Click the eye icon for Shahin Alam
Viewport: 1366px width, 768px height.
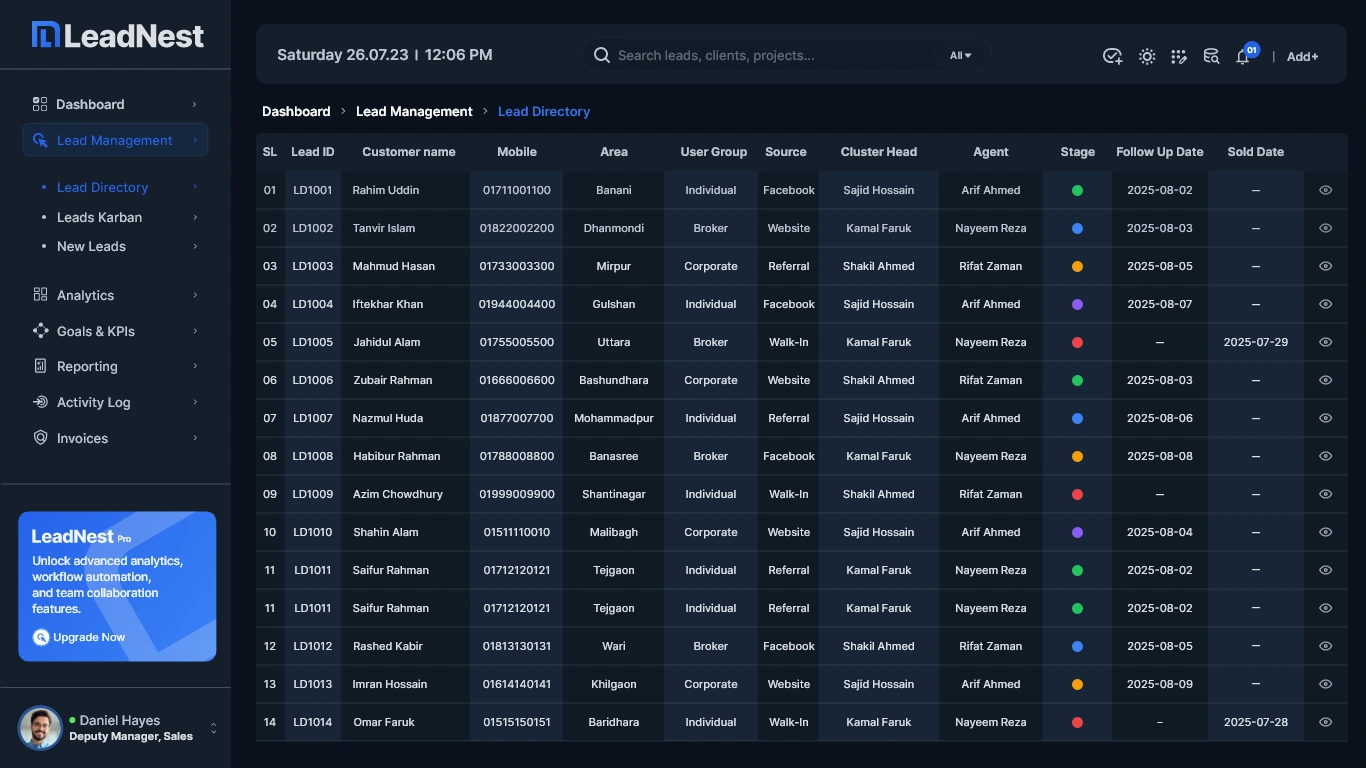point(1325,532)
